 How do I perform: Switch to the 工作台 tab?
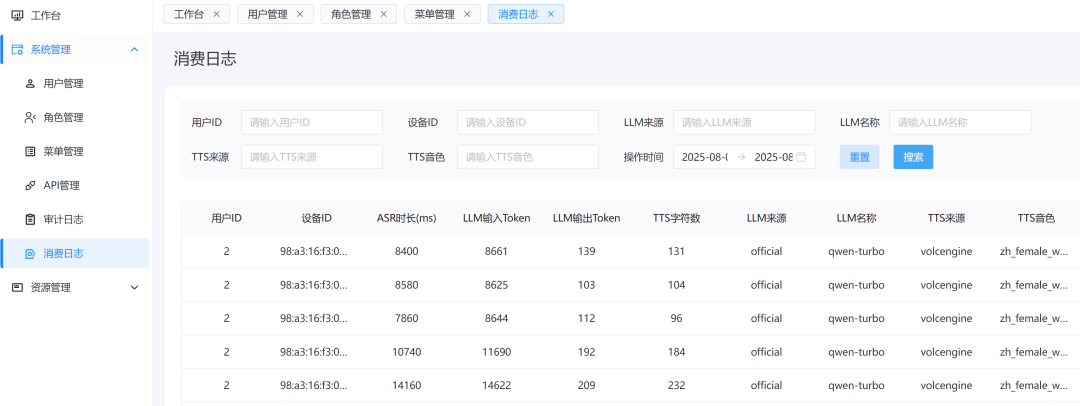pos(188,14)
